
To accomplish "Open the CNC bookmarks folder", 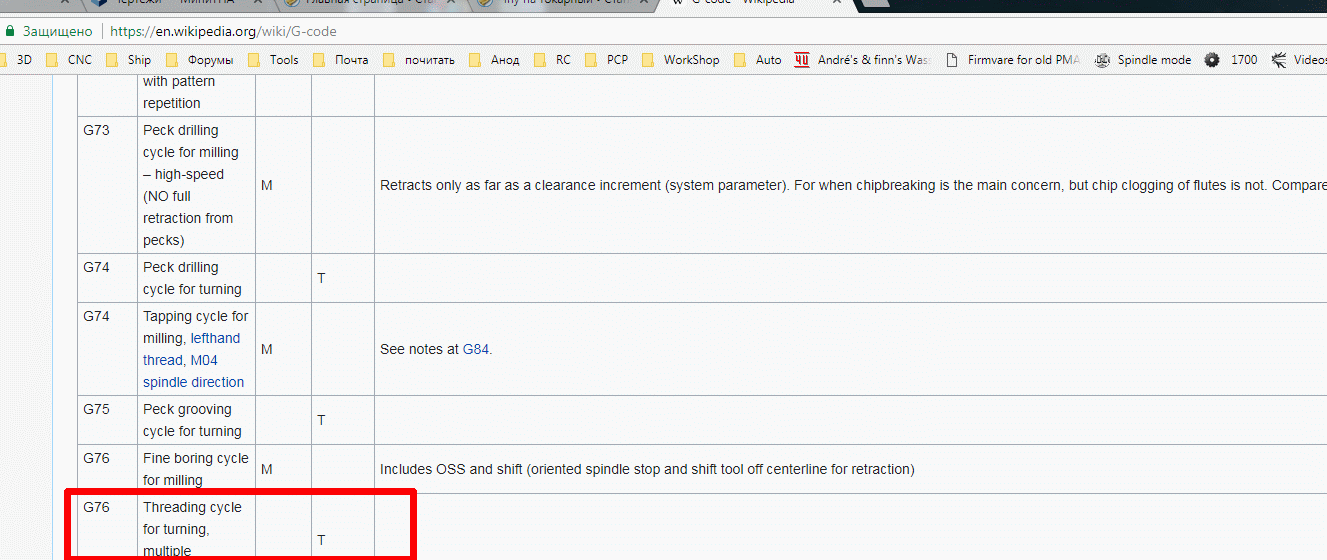I will coord(68,60).
